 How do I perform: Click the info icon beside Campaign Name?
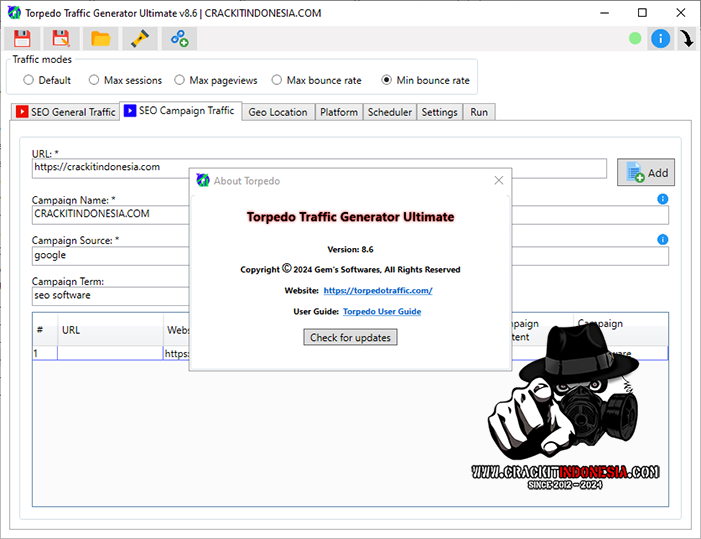662,199
